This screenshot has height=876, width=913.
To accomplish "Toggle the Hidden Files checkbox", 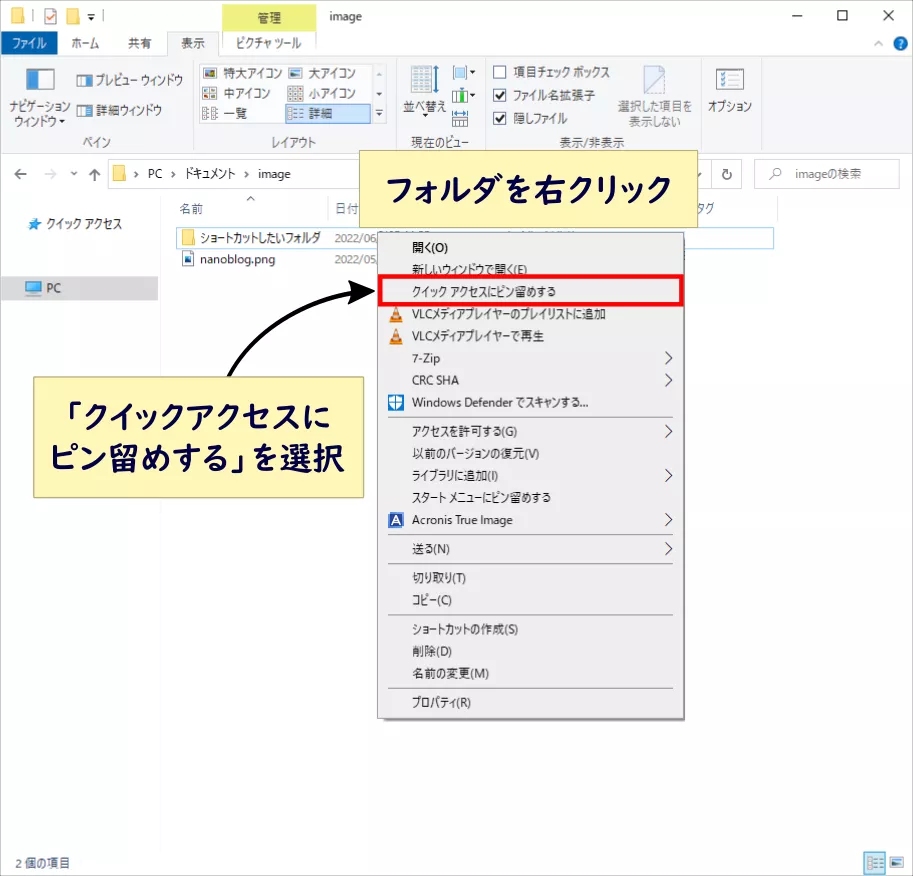I will (500, 118).
